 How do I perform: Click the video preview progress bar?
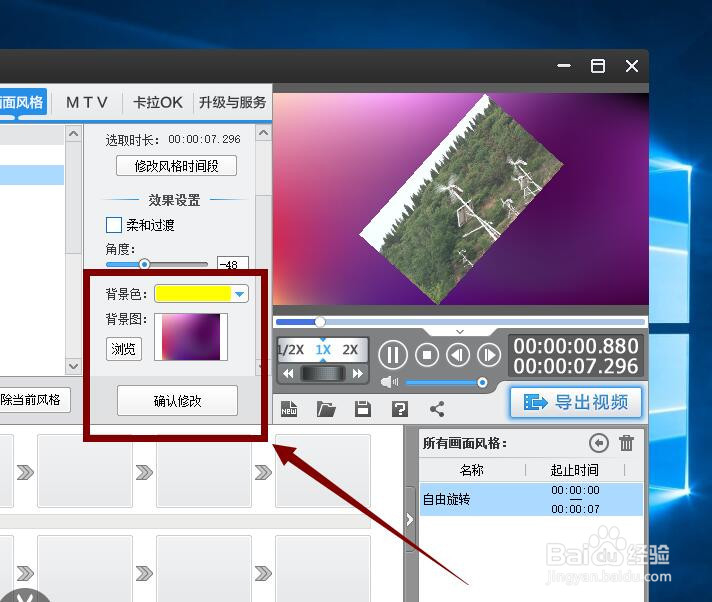click(460, 322)
